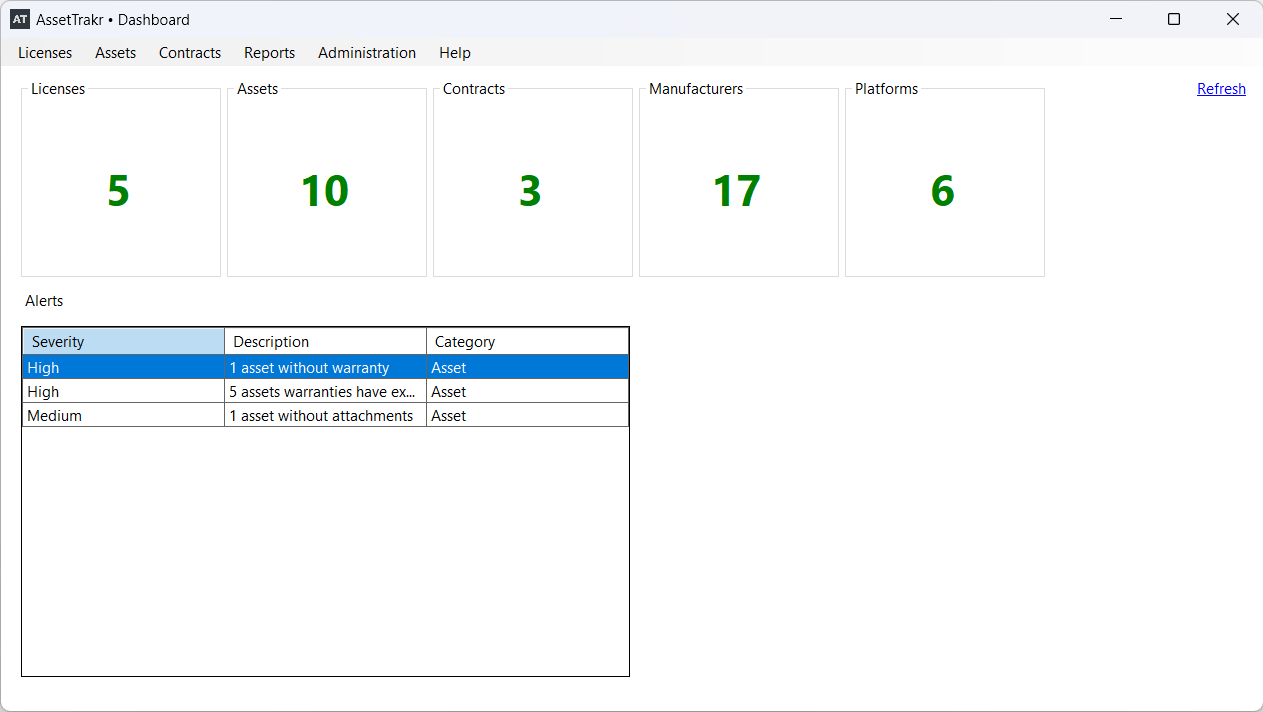
Task: Open the Help menu
Action: coord(455,53)
